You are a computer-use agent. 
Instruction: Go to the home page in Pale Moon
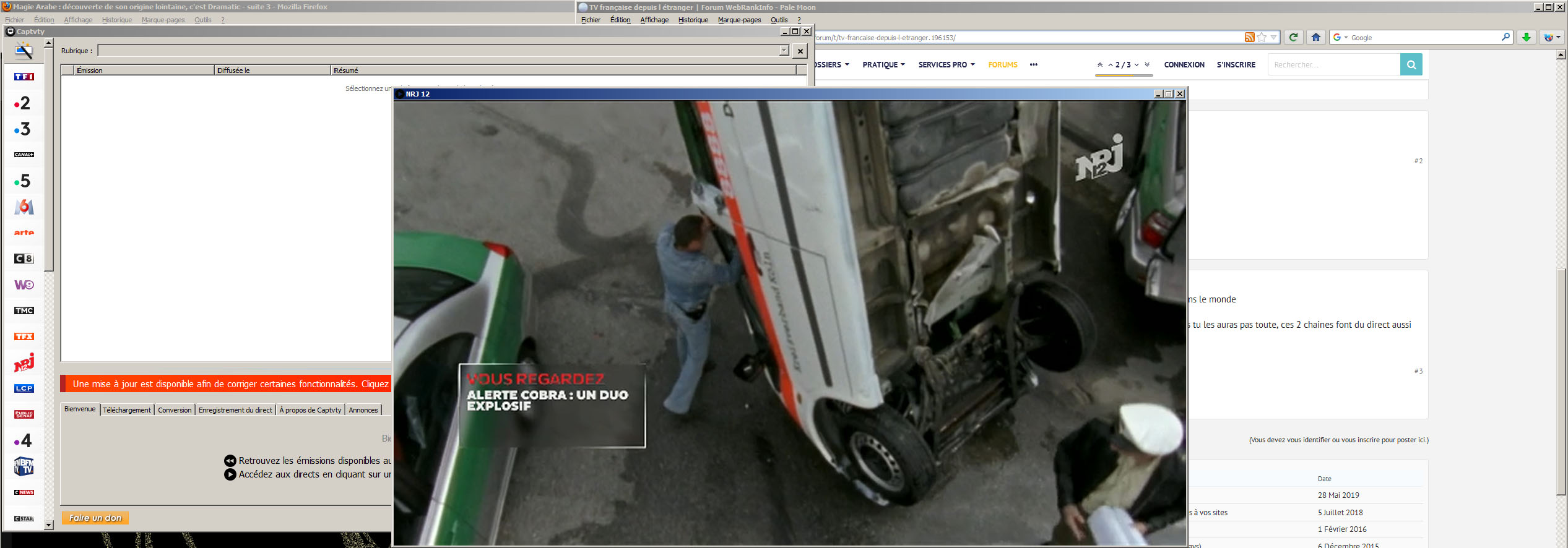point(1316,37)
